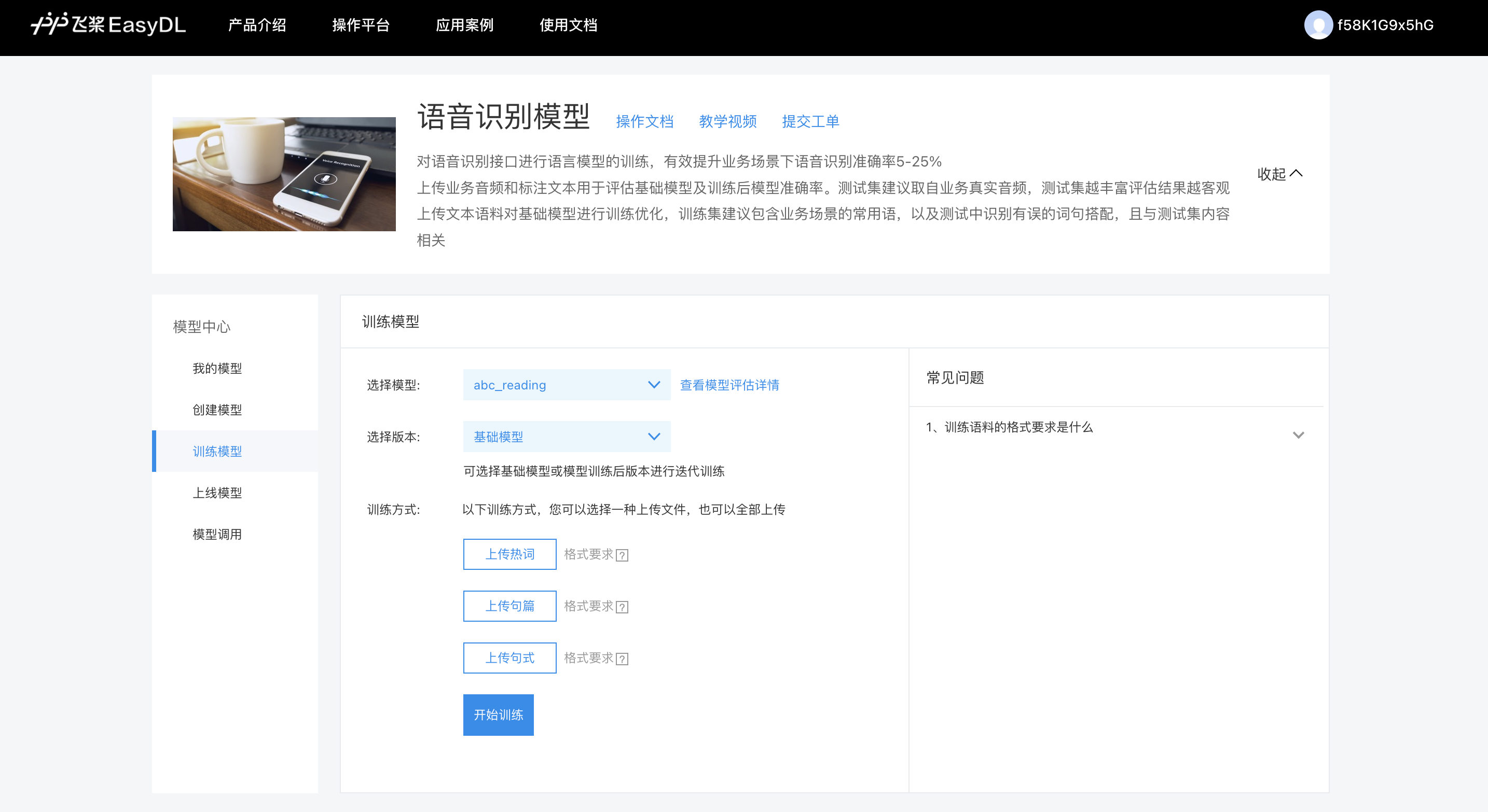Open the 应用案例 menu

tap(465, 25)
